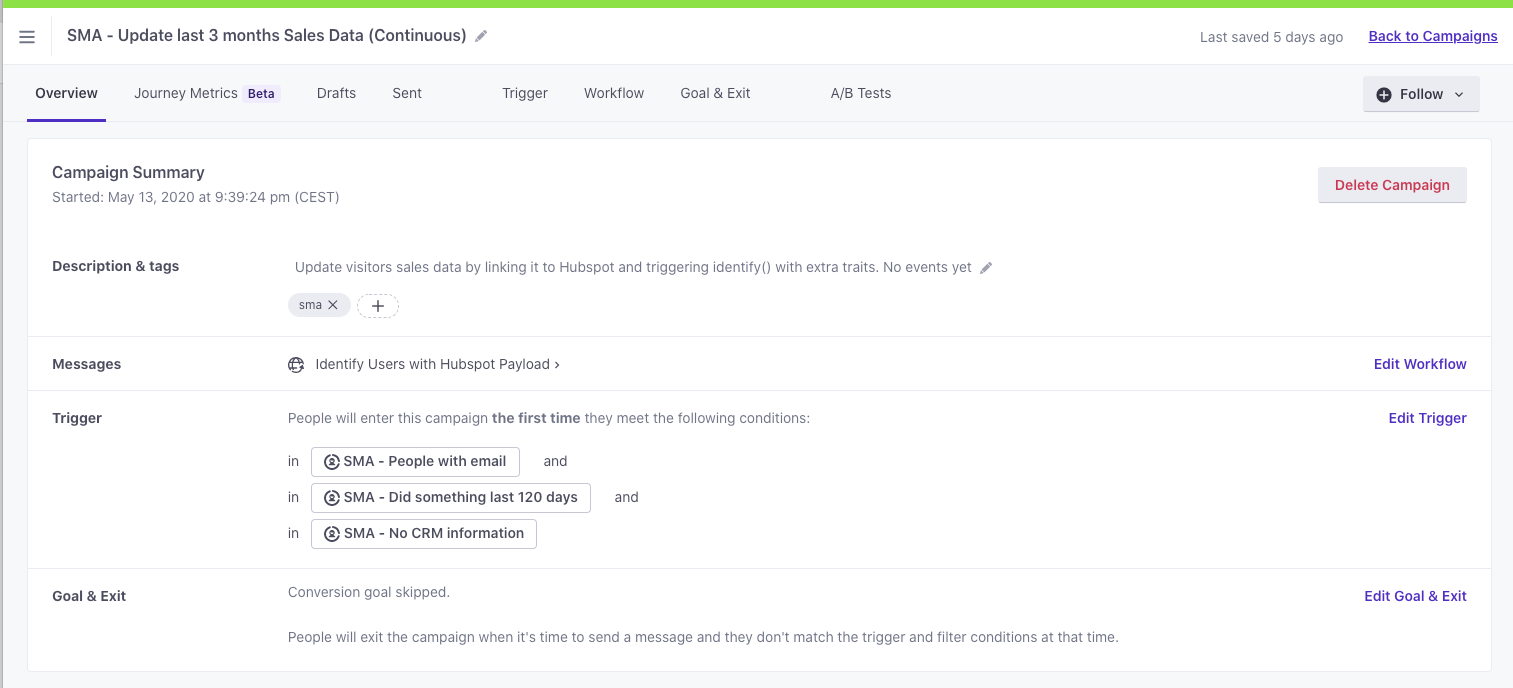The height and width of the screenshot is (688, 1513).
Task: Expand the Follow dropdown arrow
Action: 1459,94
